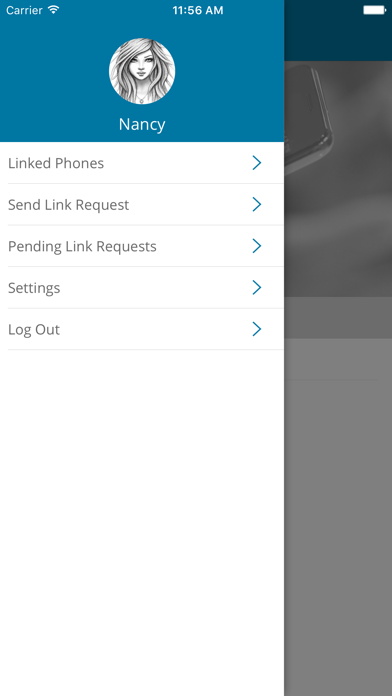Tap the battery indicator icon
Image resolution: width=392 pixels, height=696 pixels.
point(375,10)
